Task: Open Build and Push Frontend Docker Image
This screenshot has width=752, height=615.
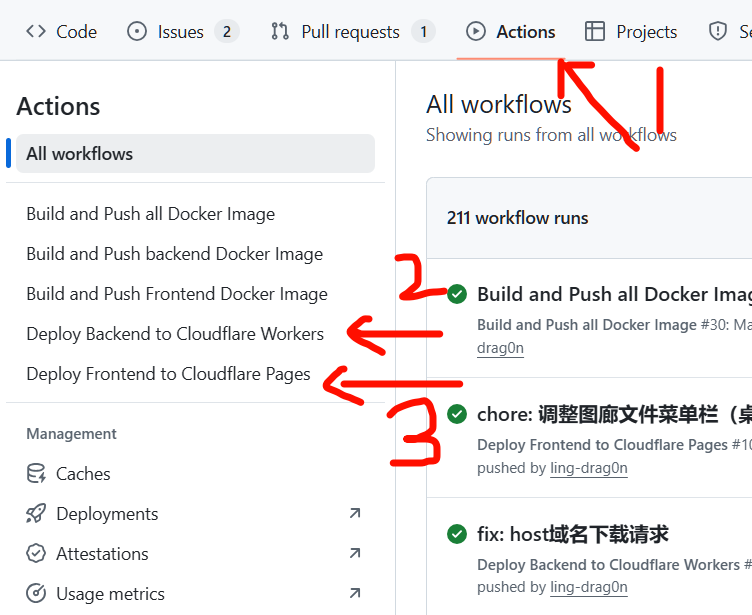Action: (177, 294)
